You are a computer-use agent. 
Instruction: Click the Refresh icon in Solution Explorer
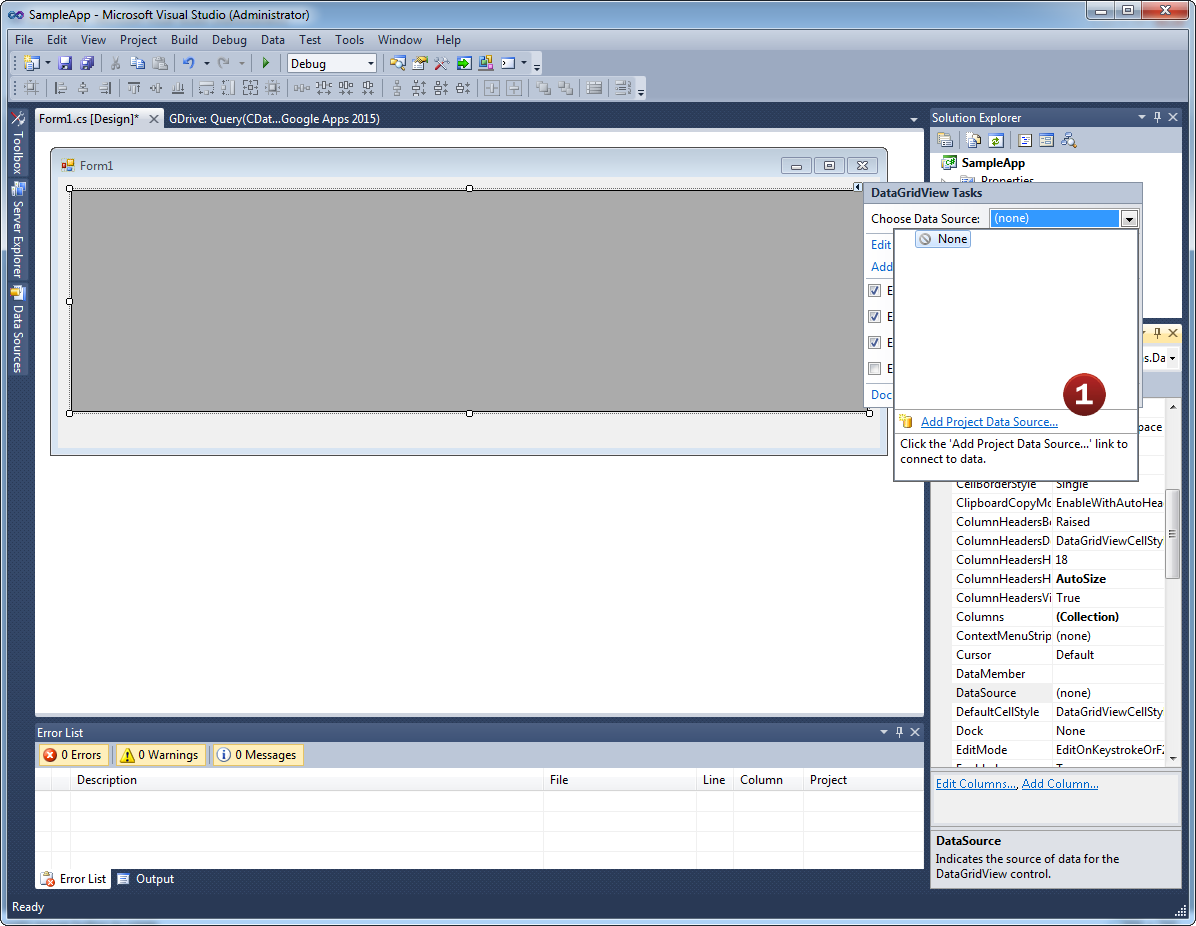coord(995,140)
